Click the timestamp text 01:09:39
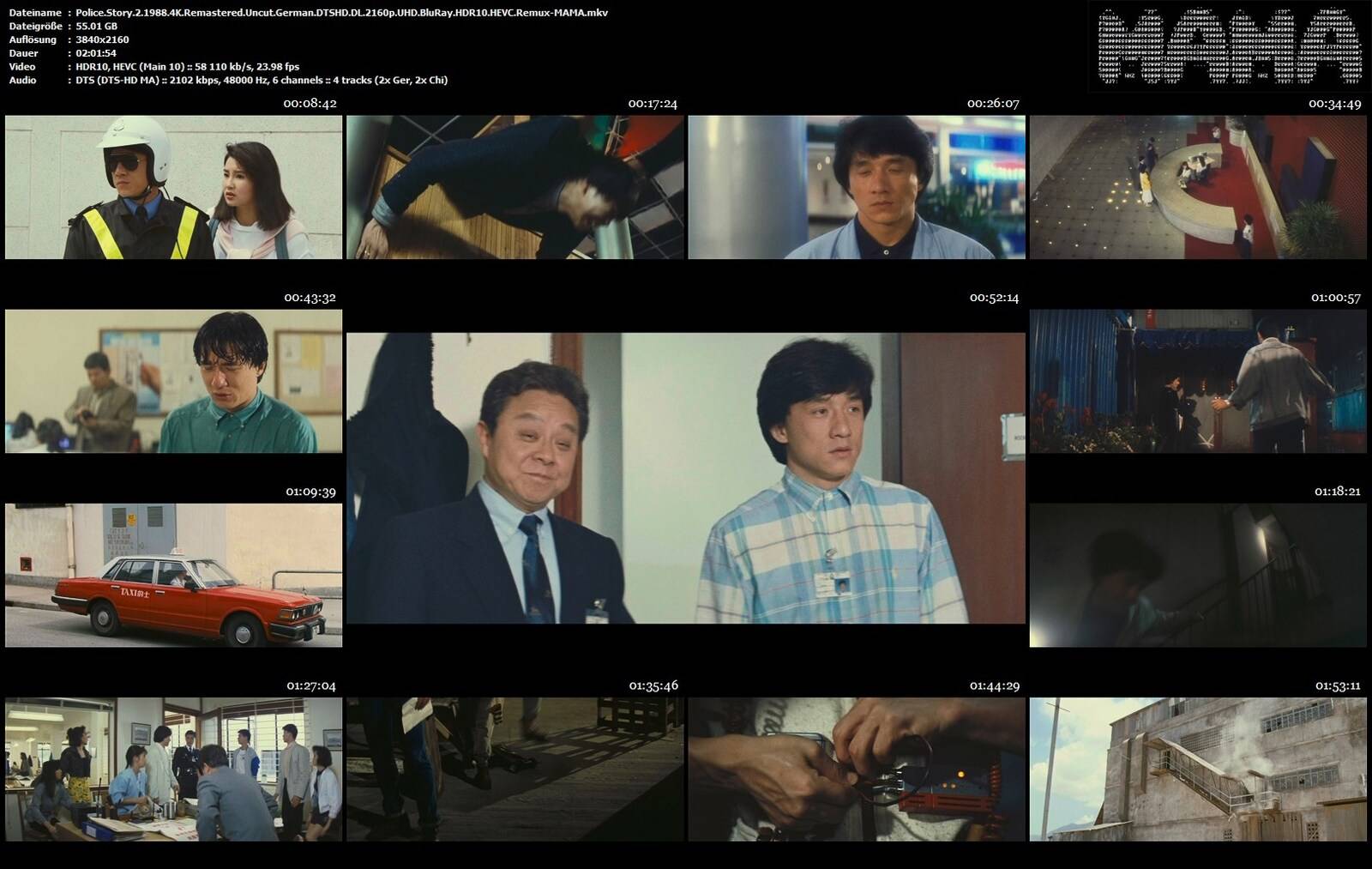 point(310,492)
